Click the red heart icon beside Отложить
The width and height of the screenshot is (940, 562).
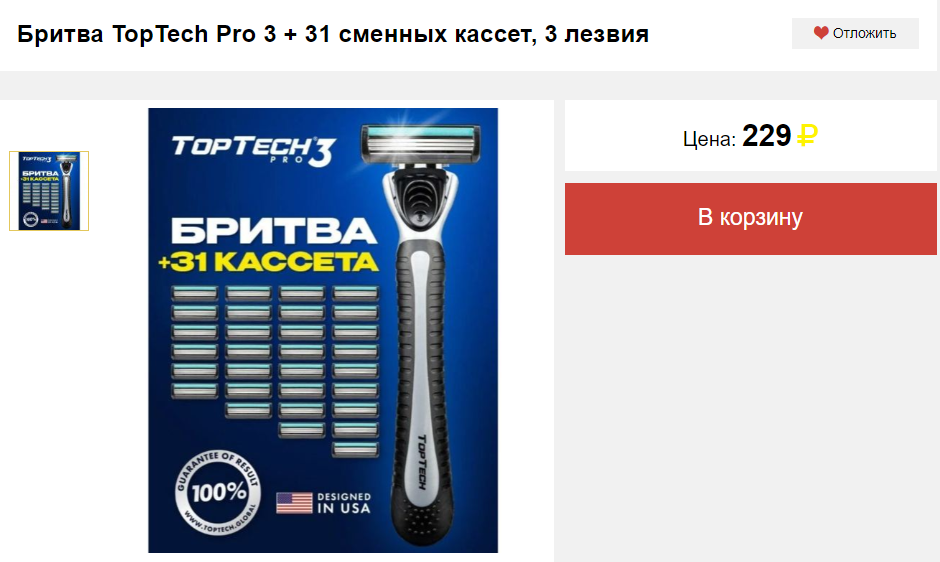point(821,33)
